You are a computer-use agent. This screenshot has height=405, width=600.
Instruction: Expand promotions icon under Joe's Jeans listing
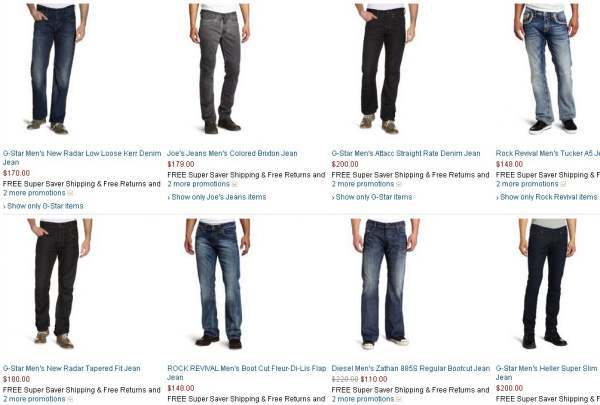235,185
